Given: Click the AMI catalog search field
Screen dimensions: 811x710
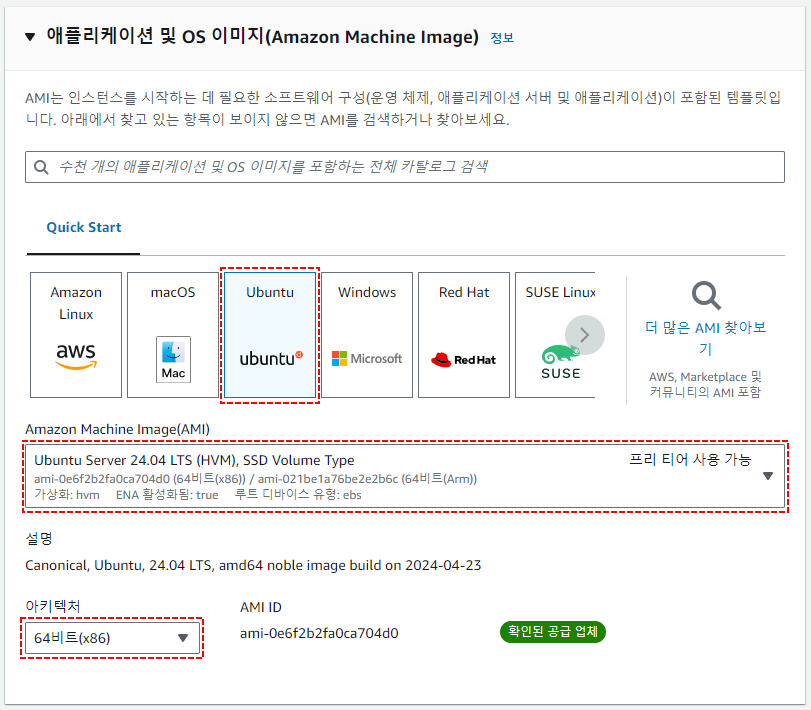Looking at the screenshot, I should point(404,167).
